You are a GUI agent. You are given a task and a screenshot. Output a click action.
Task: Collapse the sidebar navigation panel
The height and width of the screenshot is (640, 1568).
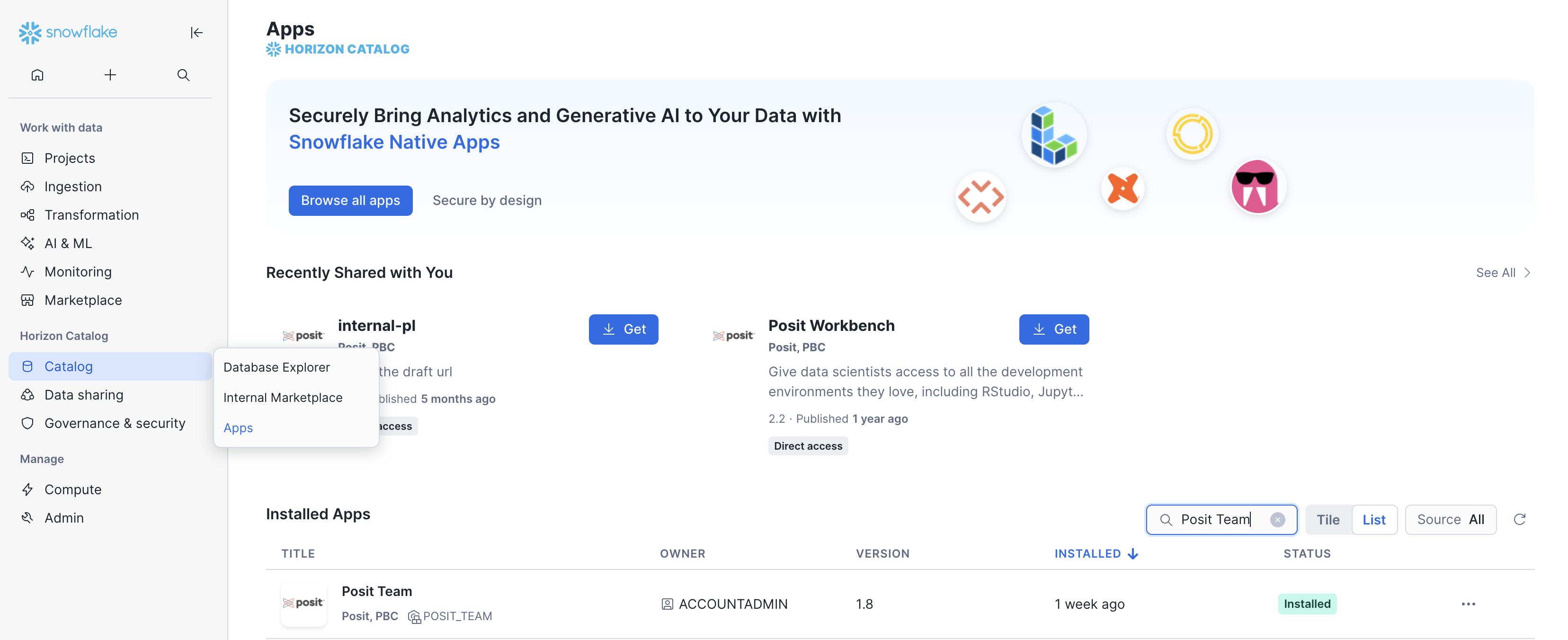point(196,32)
